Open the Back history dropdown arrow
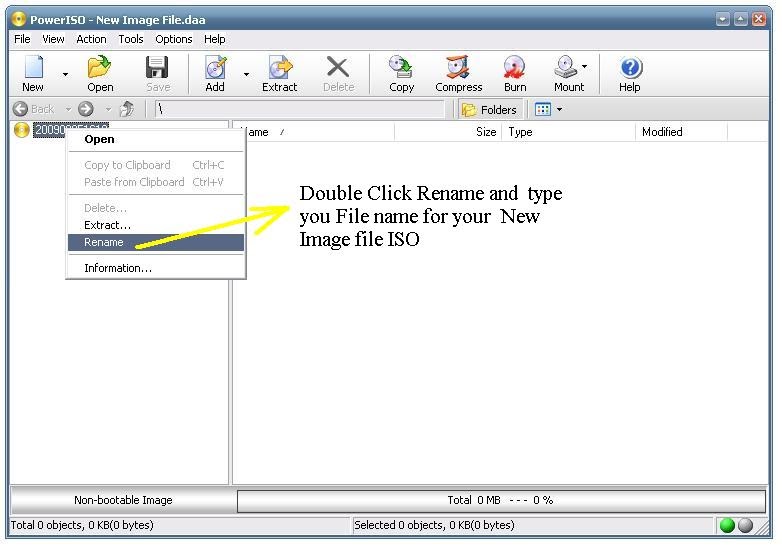The image size is (782, 547). [x=68, y=109]
